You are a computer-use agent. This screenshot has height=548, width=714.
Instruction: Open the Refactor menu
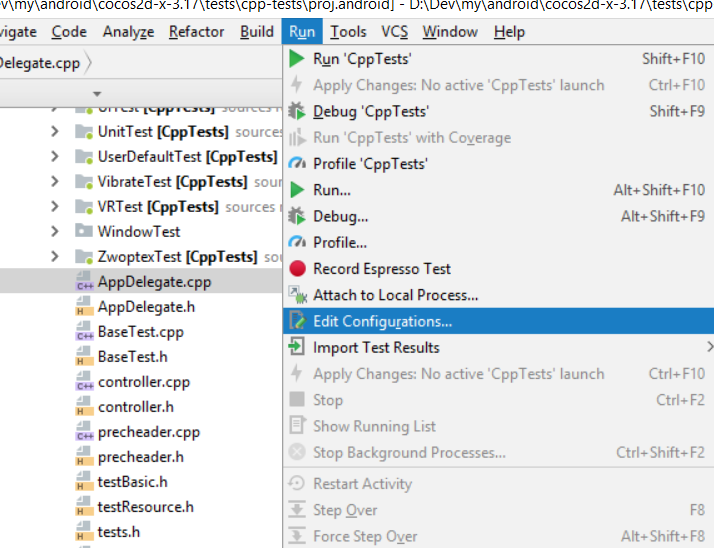point(196,32)
